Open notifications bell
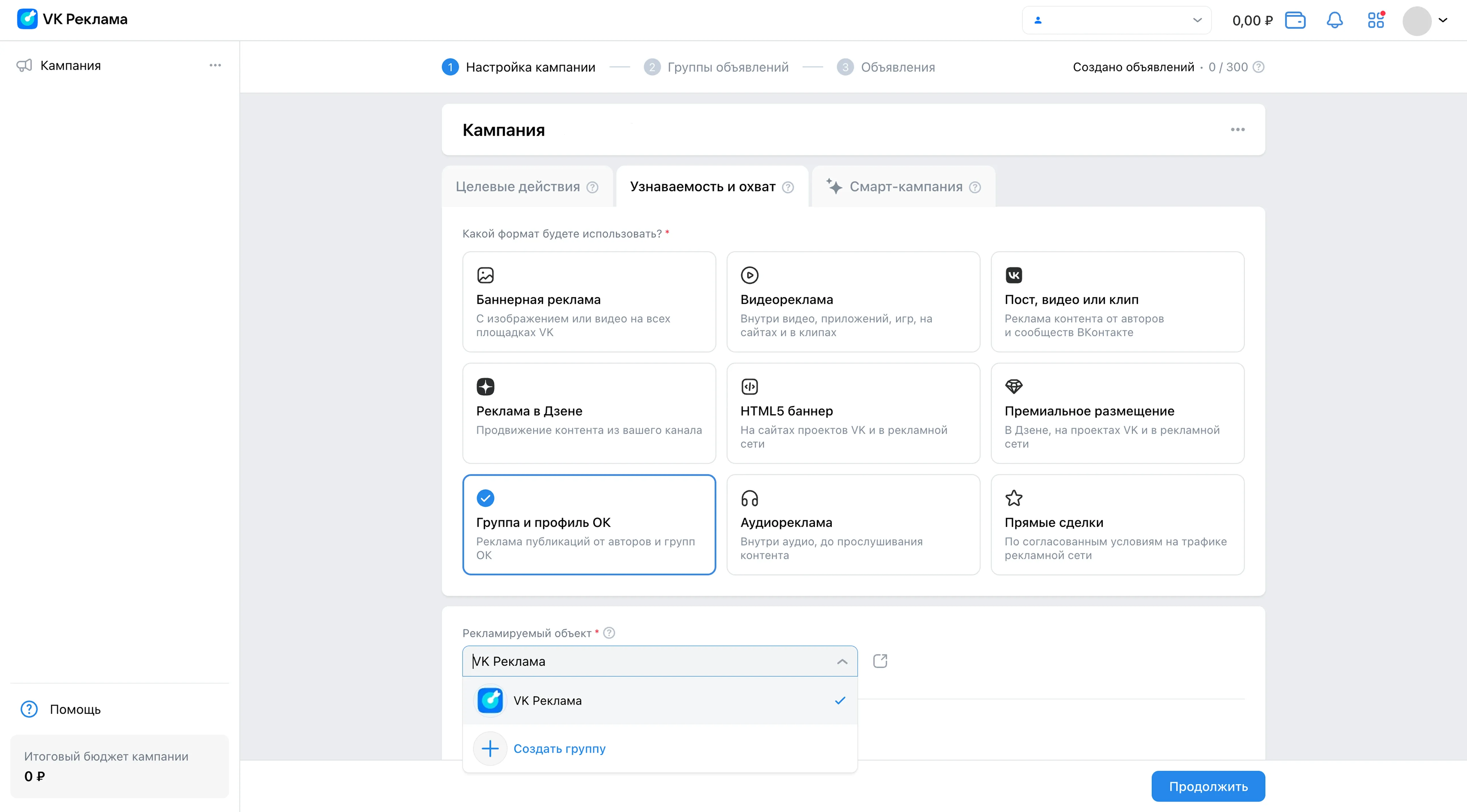 [x=1334, y=21]
